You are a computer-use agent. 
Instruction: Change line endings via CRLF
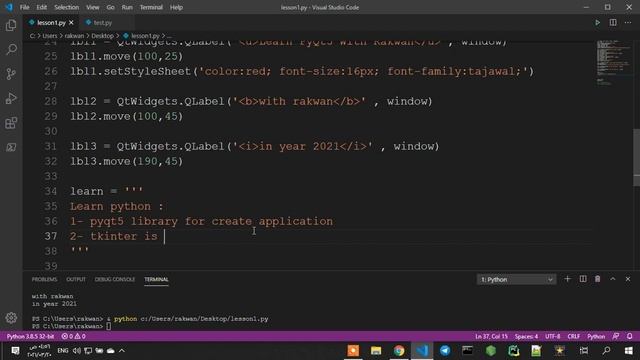(x=573, y=336)
